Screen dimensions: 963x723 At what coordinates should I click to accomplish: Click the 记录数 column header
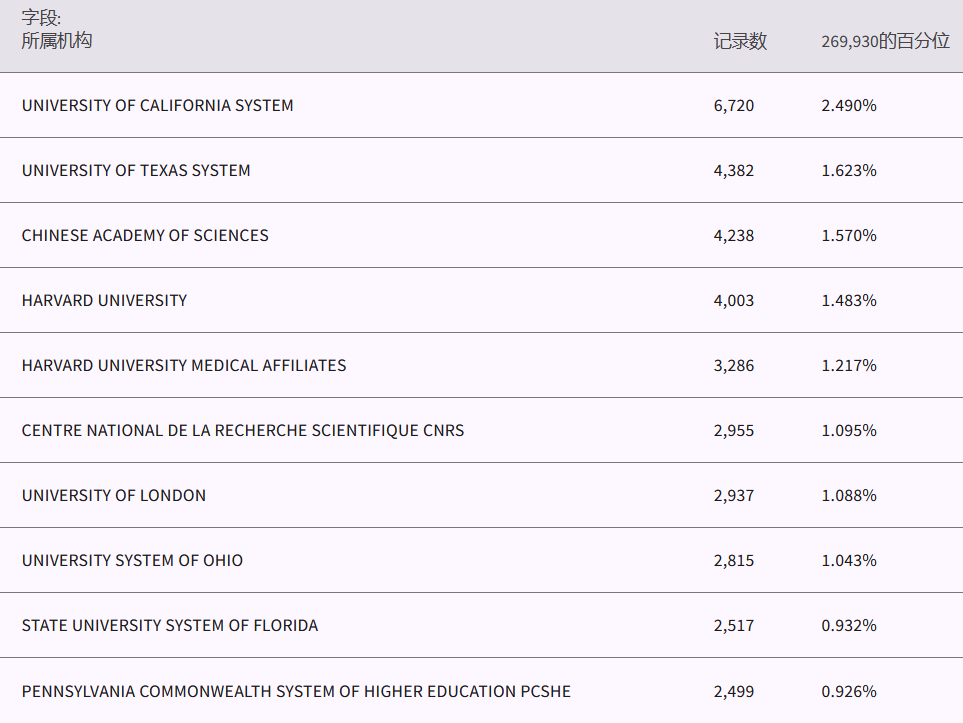tap(740, 41)
